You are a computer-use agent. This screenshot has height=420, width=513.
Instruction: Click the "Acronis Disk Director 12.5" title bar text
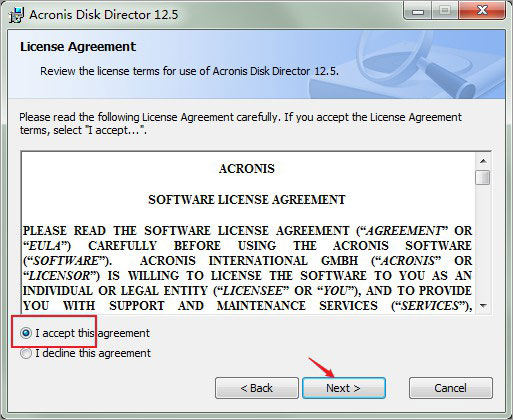(x=104, y=15)
